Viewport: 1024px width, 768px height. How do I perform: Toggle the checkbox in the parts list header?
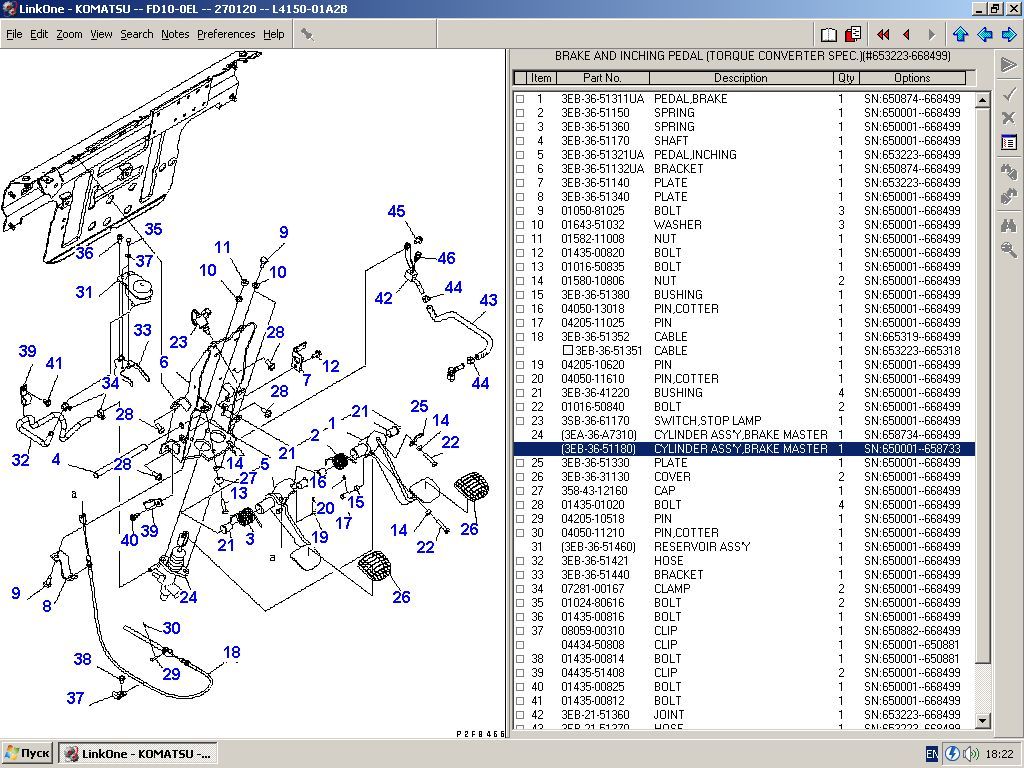coord(520,78)
